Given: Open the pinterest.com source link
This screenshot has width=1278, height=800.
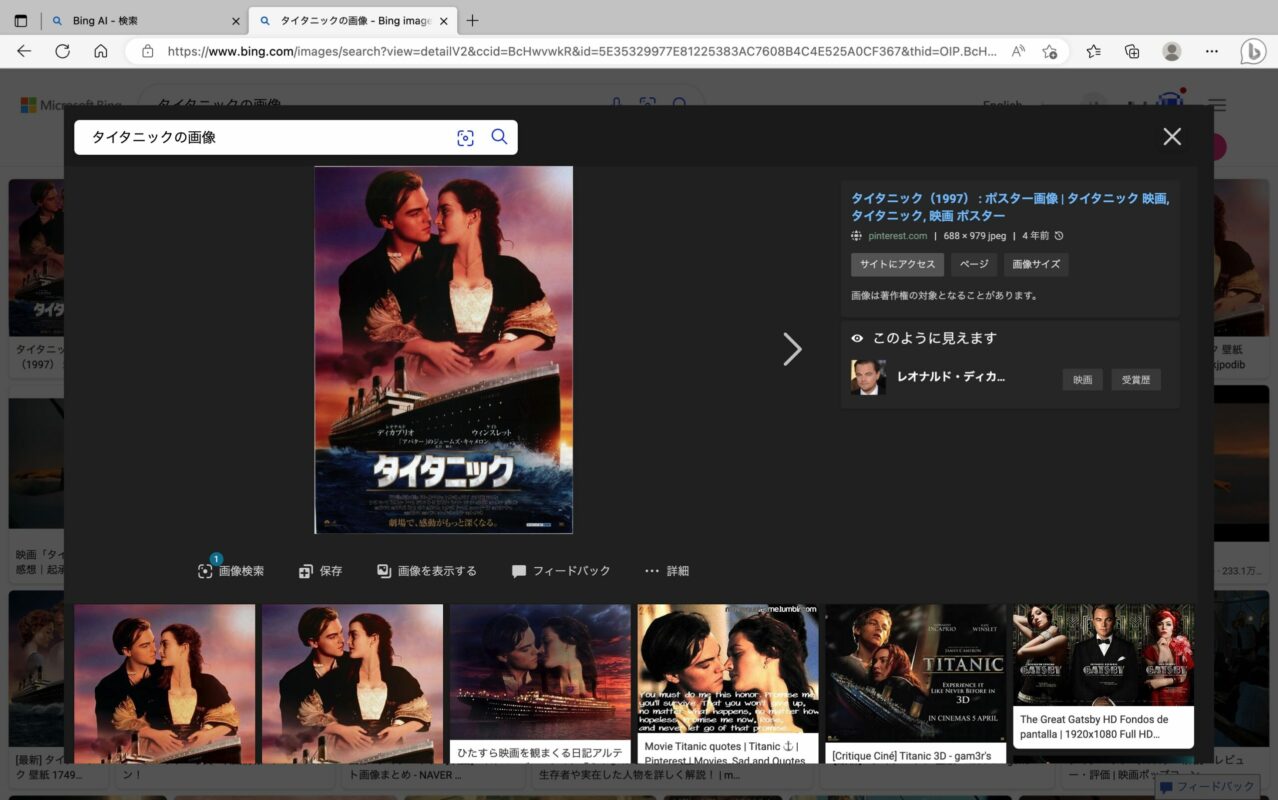Looking at the screenshot, I should pyautogui.click(x=896, y=236).
